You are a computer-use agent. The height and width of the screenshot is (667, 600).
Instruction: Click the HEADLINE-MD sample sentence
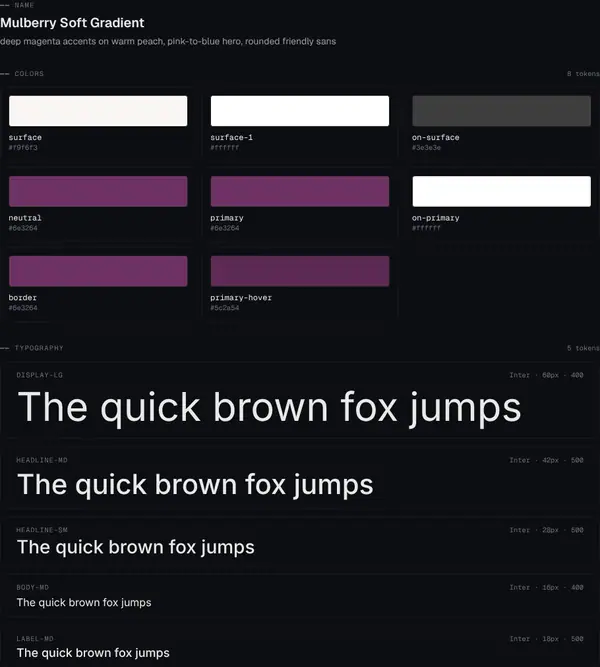[x=195, y=485]
